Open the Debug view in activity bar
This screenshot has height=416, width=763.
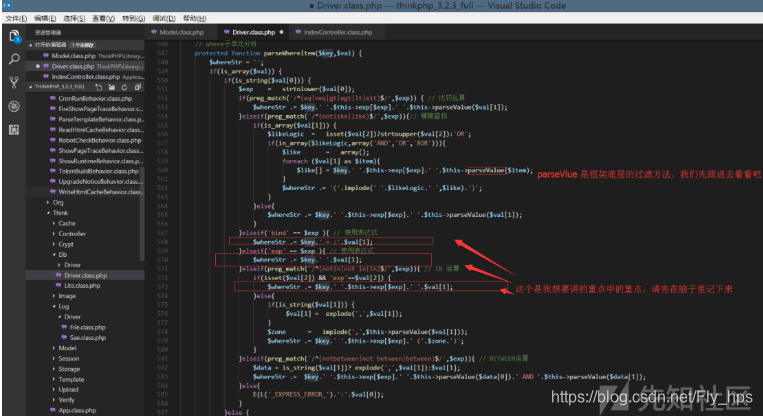pos(14,106)
